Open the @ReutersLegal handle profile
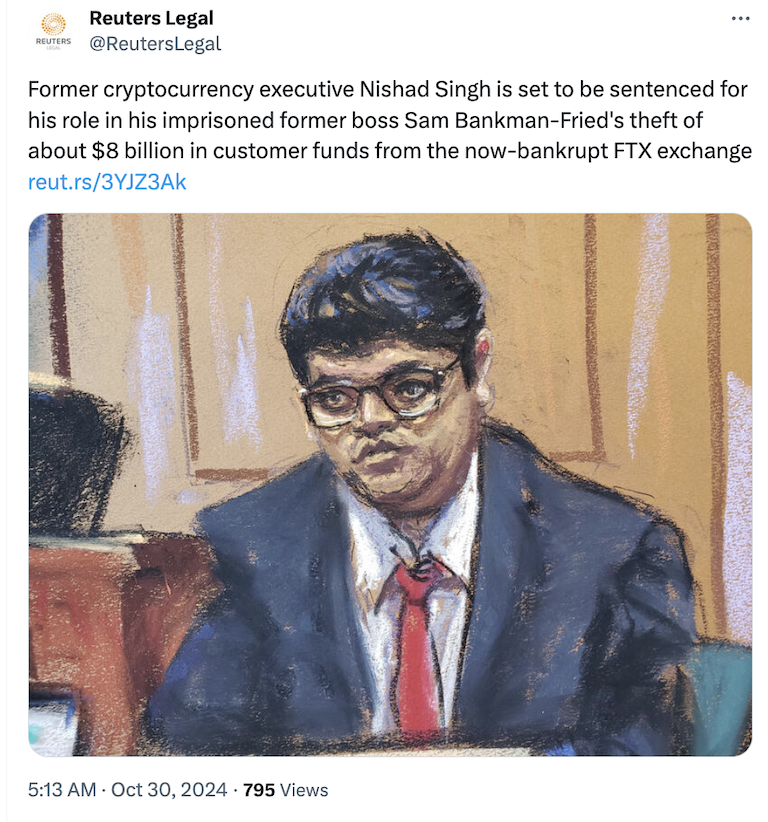 point(155,44)
